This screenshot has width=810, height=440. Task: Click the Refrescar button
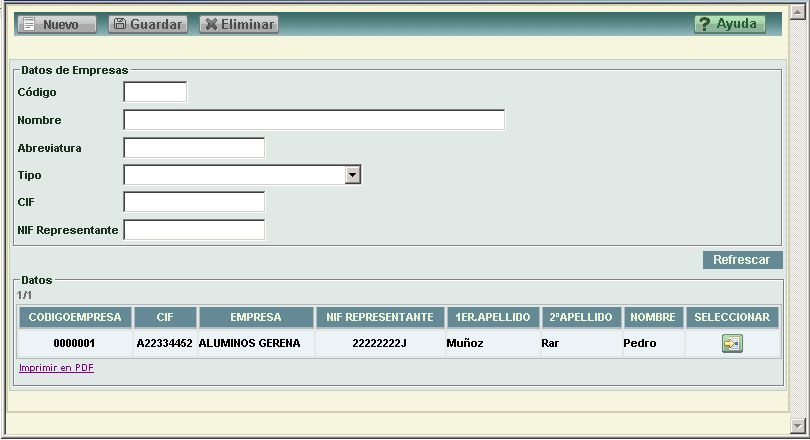point(742,260)
